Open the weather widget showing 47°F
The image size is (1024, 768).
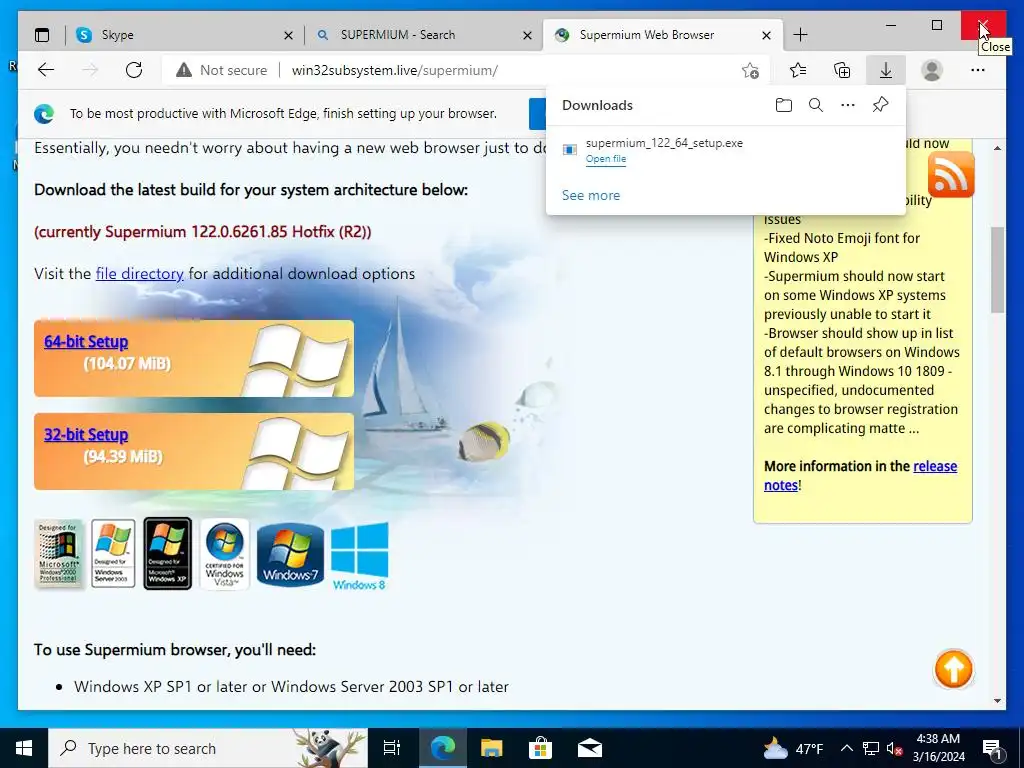pos(793,748)
